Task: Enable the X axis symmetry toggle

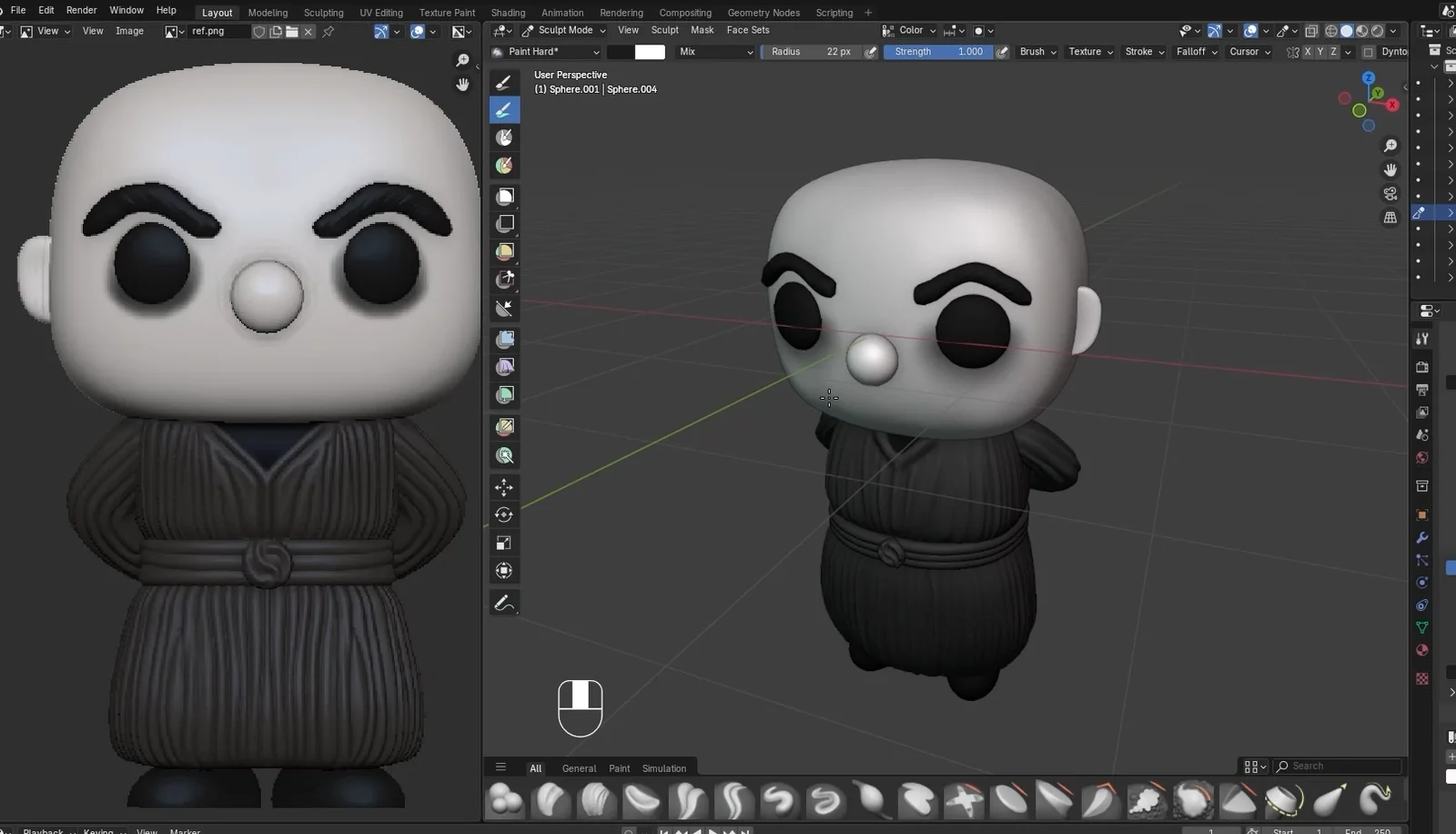Action: click(x=1308, y=51)
